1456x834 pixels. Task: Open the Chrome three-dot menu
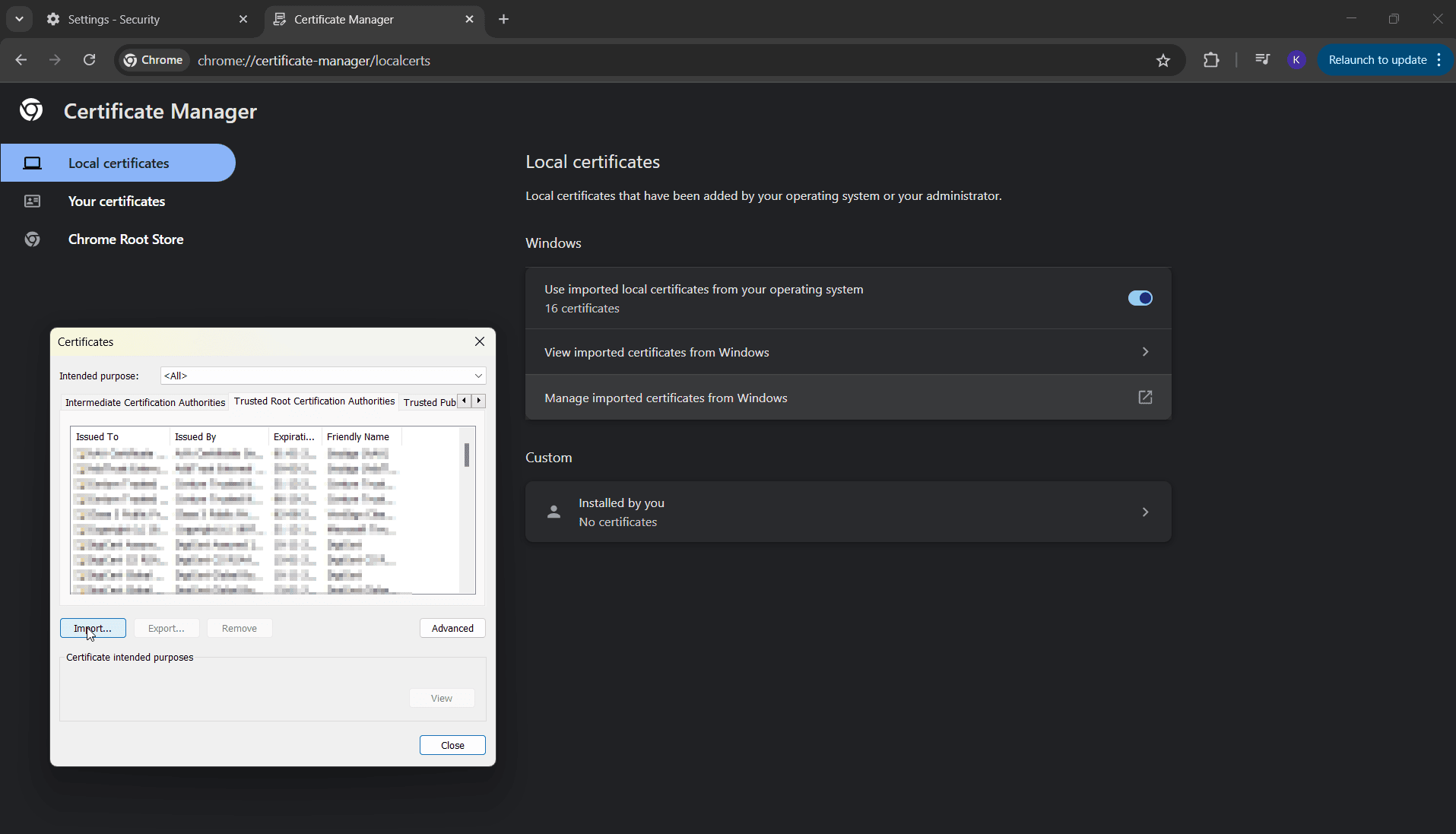tap(1439, 60)
